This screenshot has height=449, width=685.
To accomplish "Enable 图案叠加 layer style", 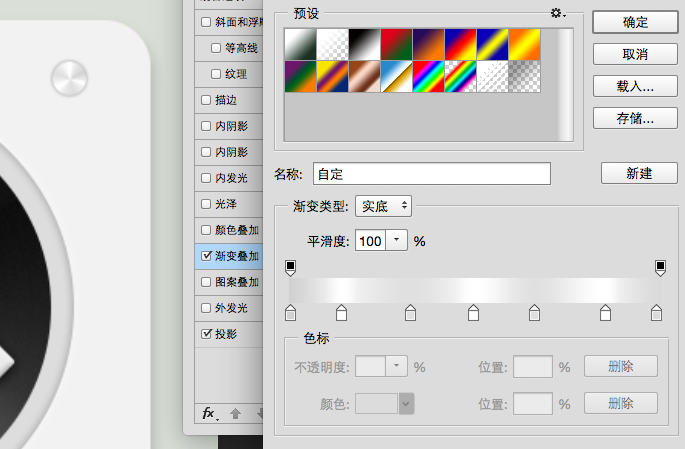I will point(206,282).
